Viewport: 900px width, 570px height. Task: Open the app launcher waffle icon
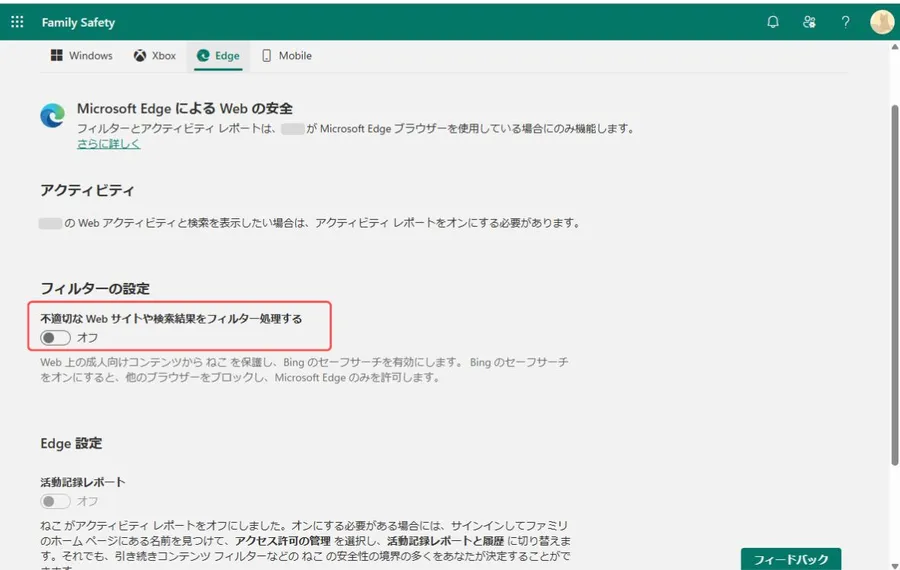click(x=17, y=22)
